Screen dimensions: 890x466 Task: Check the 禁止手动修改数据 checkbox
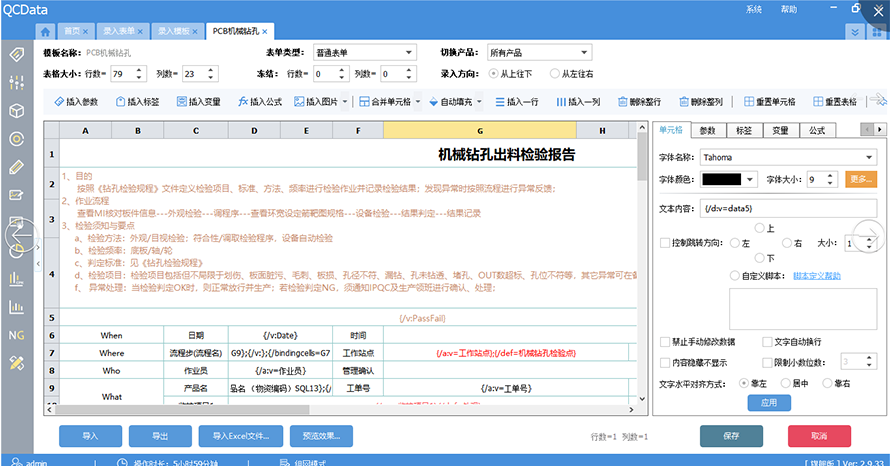point(666,342)
